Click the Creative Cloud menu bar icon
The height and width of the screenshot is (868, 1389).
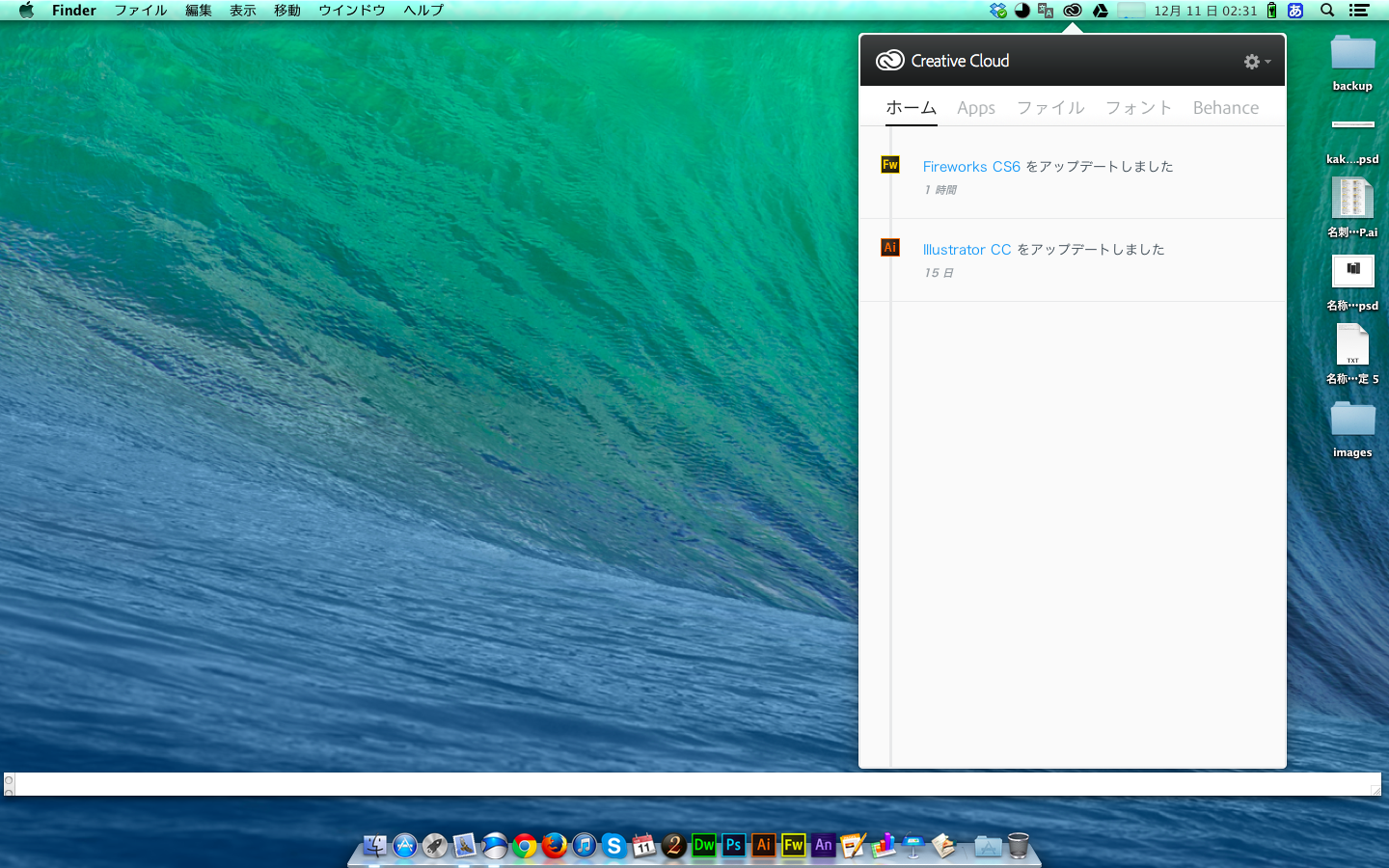click(1073, 11)
